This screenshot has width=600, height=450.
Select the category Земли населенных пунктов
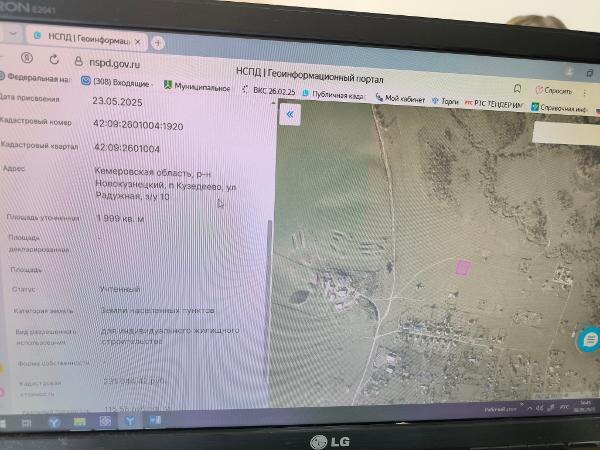coord(157,310)
